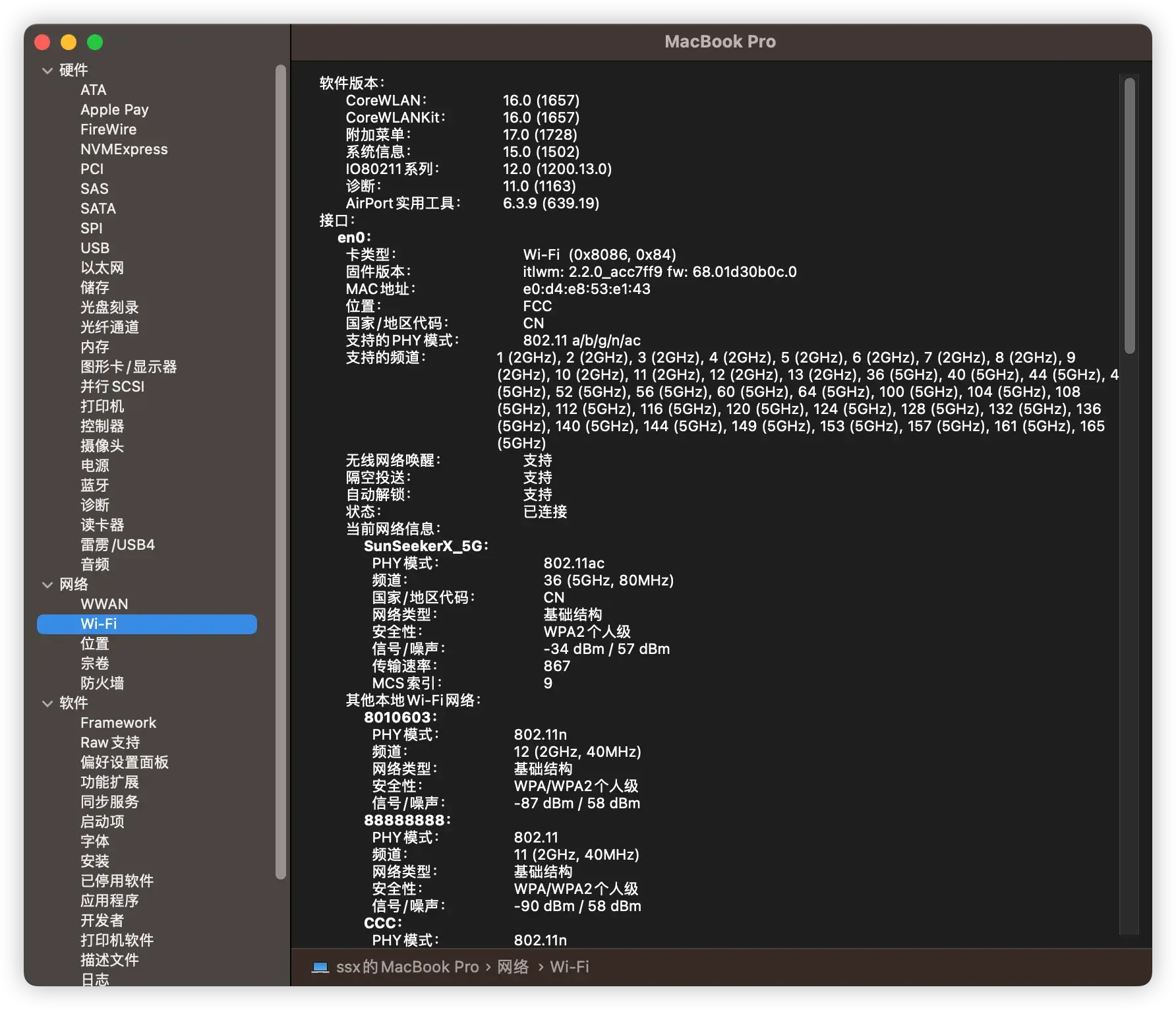Viewport: 1176px width, 1010px height.
Task: Open 打印机 hardware entry
Action: [102, 407]
